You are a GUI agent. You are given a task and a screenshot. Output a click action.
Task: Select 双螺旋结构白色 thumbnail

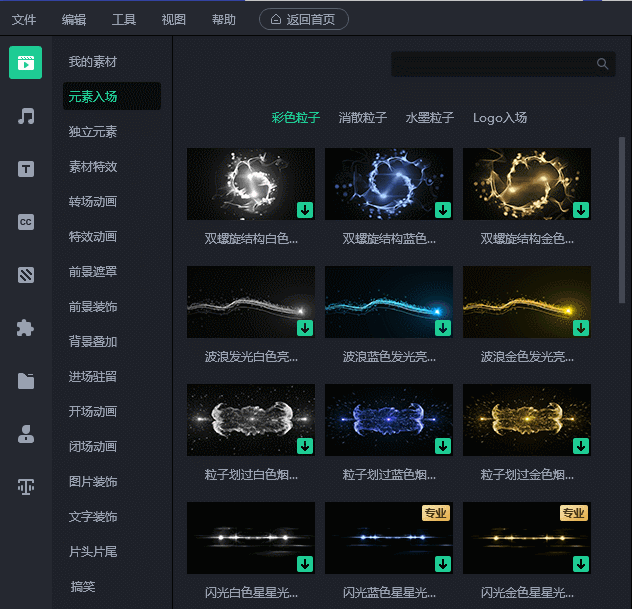251,184
